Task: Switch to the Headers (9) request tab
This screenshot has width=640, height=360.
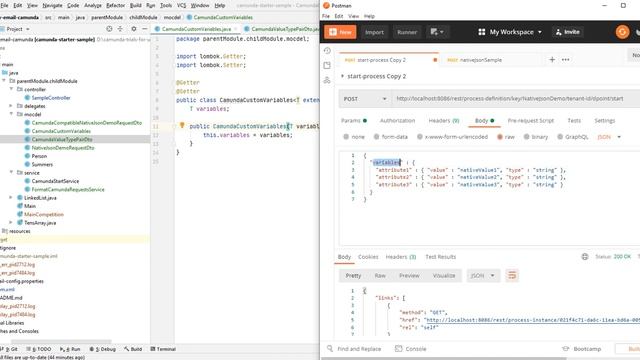Action: tap(444, 120)
